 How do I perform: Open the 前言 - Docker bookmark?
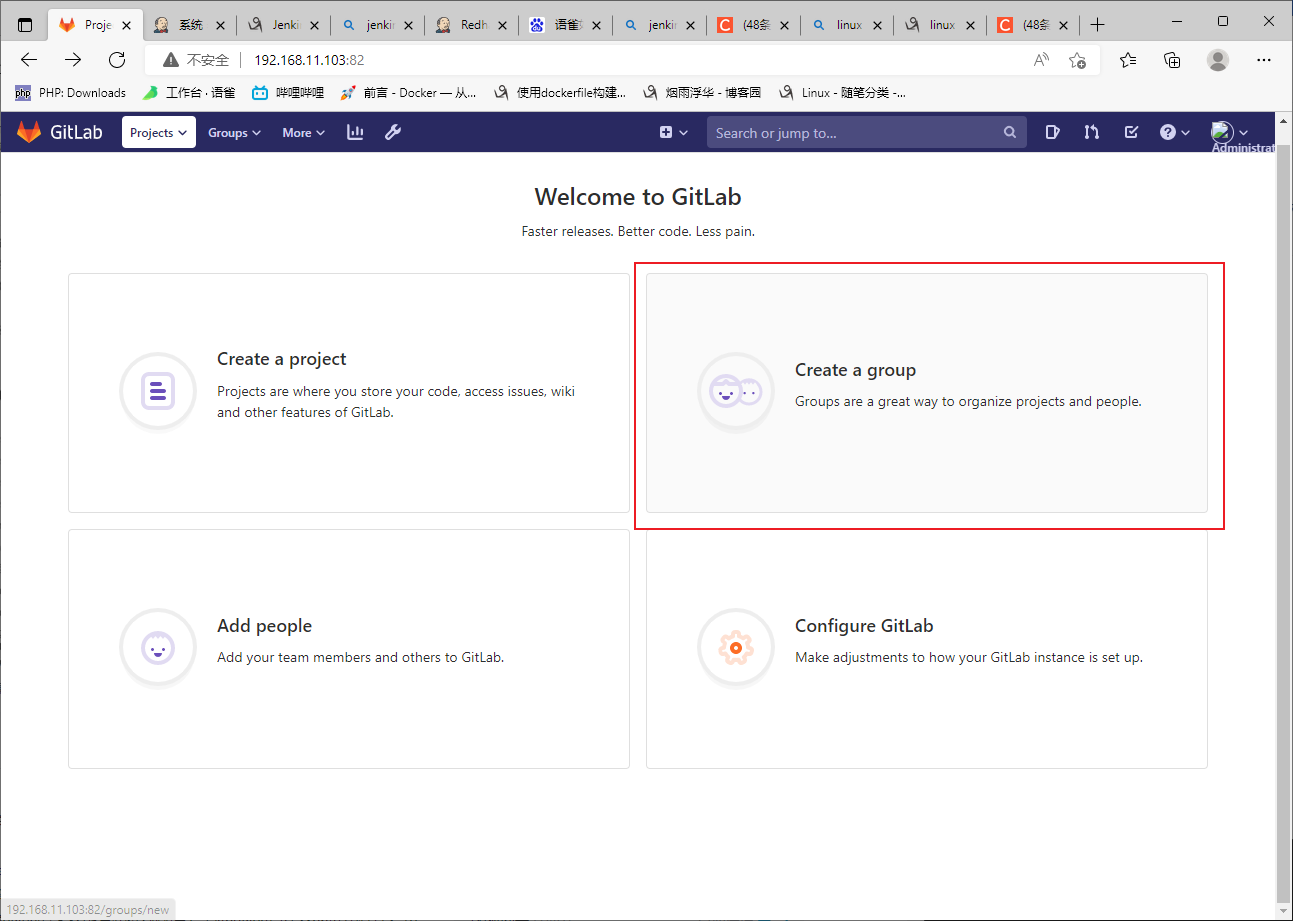coord(408,93)
